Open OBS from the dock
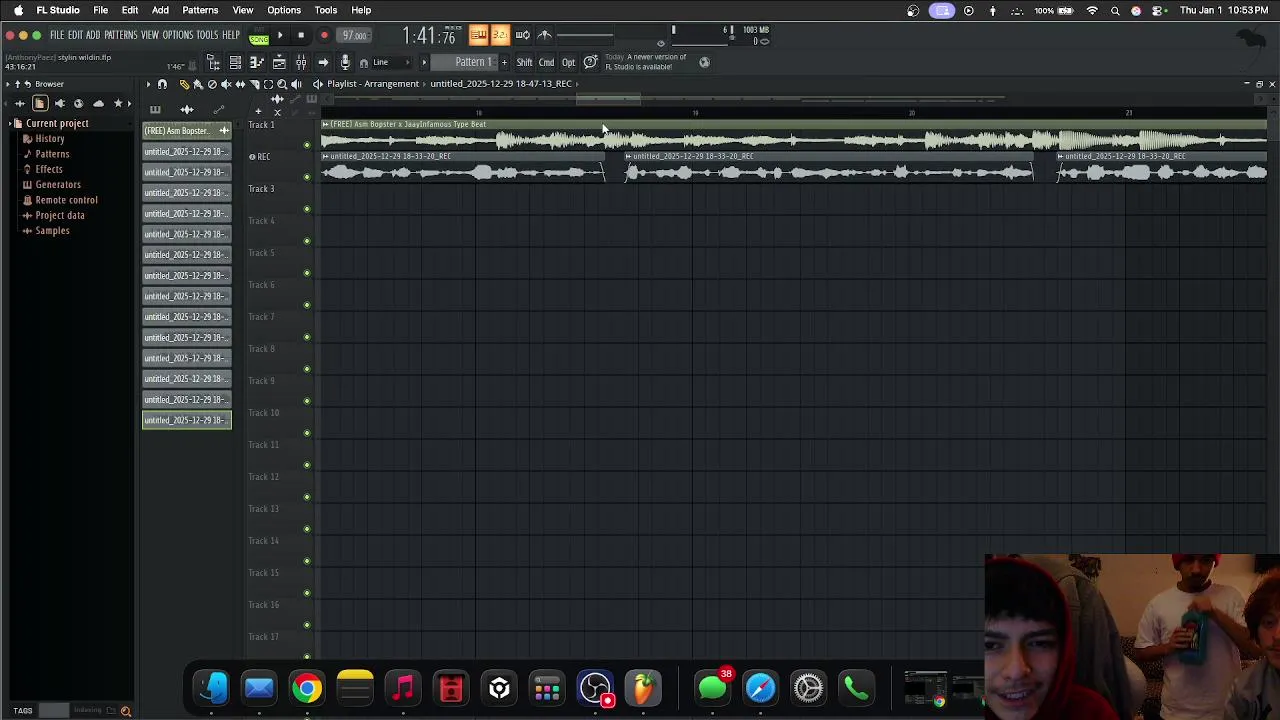The width and height of the screenshot is (1280, 720). click(x=595, y=688)
